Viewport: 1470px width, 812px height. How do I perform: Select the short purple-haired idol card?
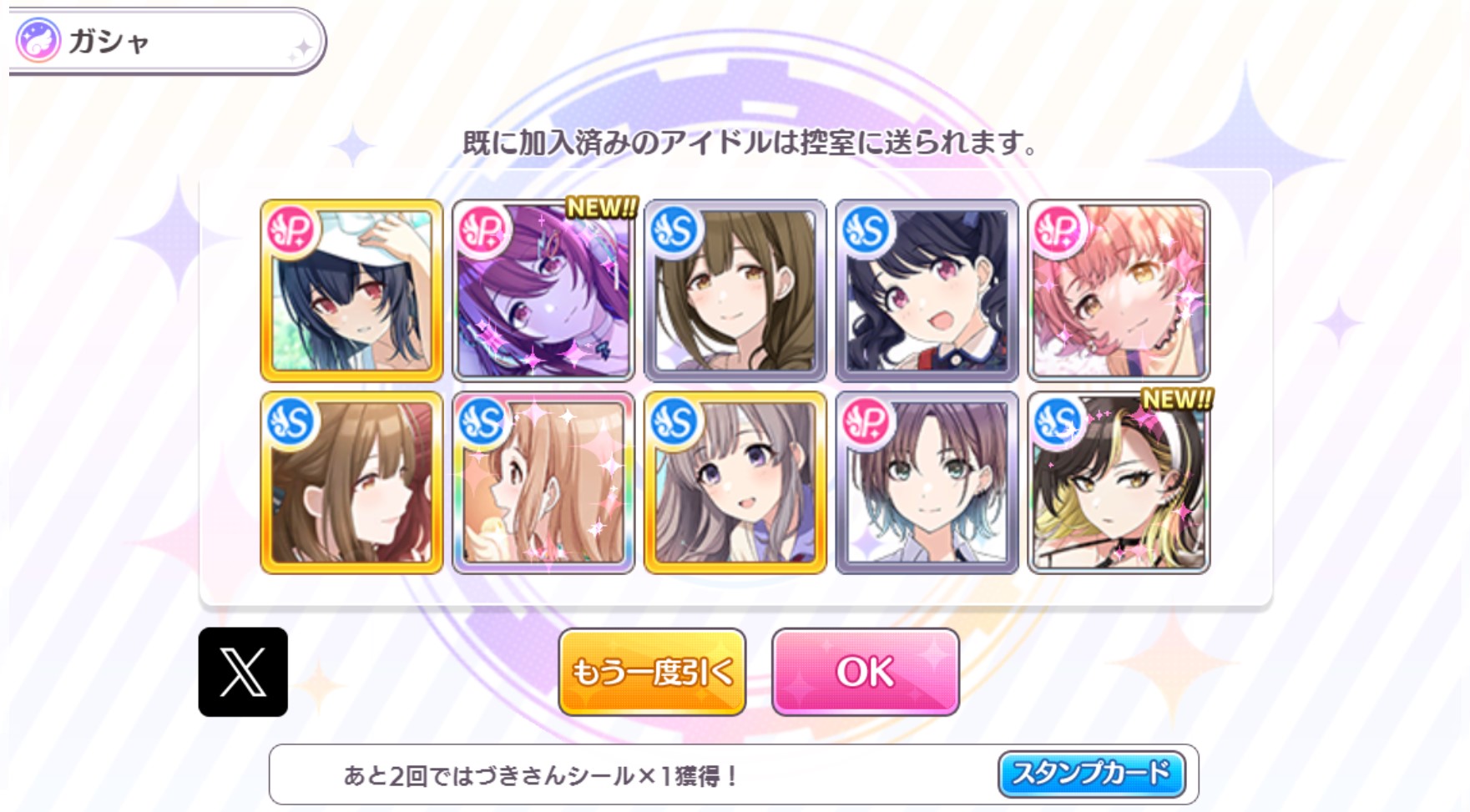point(927,482)
